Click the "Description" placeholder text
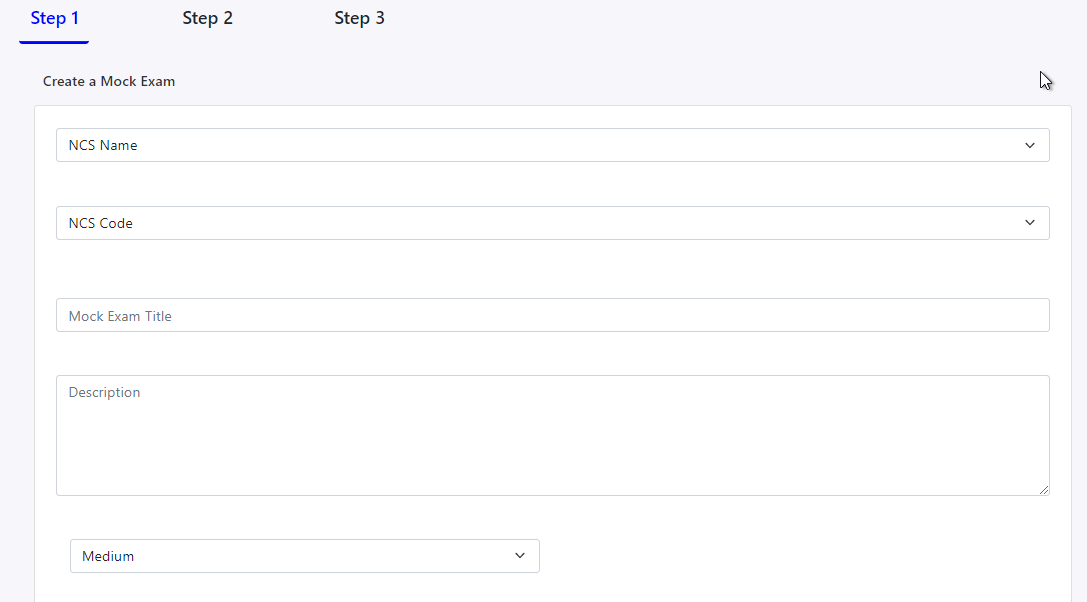 (104, 392)
